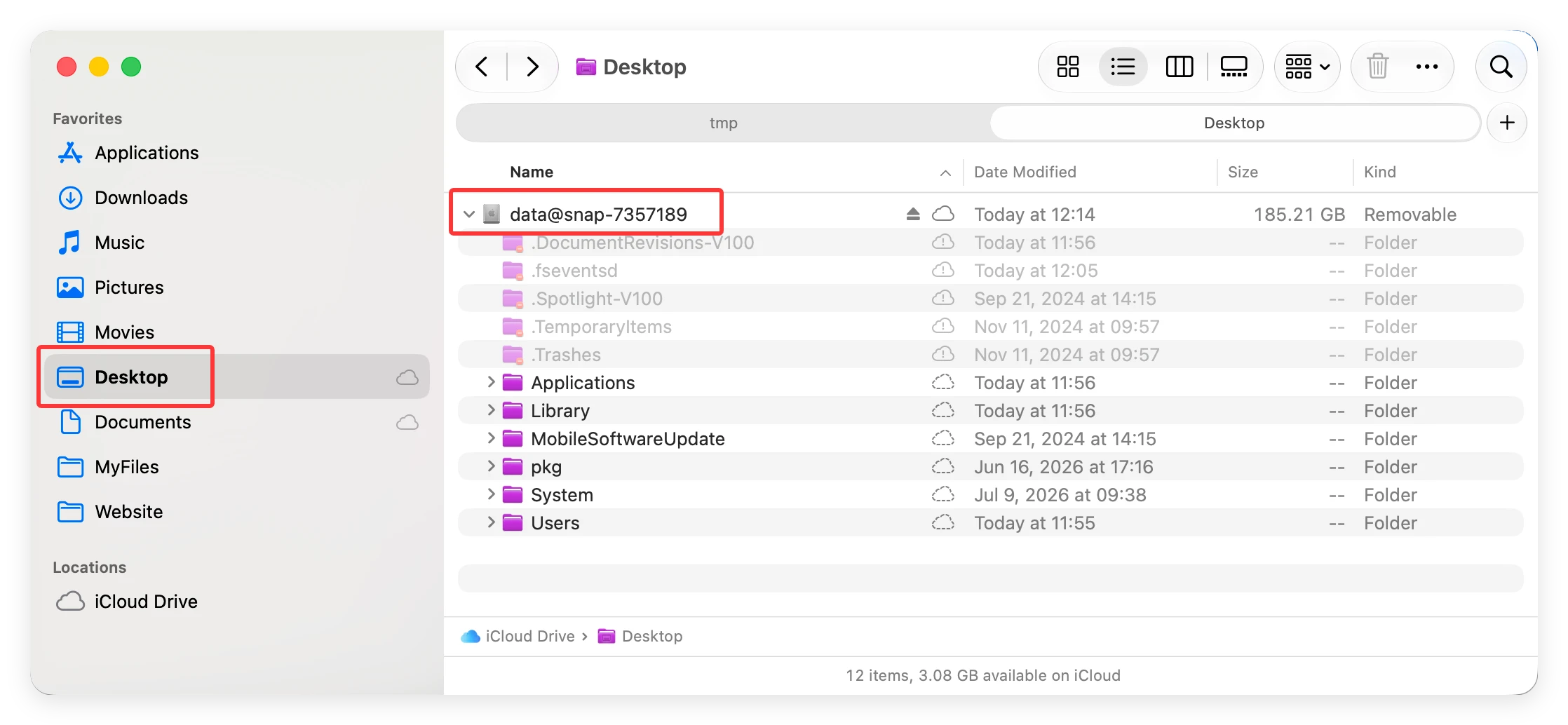1568x725 pixels.
Task: Select the Users folder name
Action: click(x=555, y=523)
